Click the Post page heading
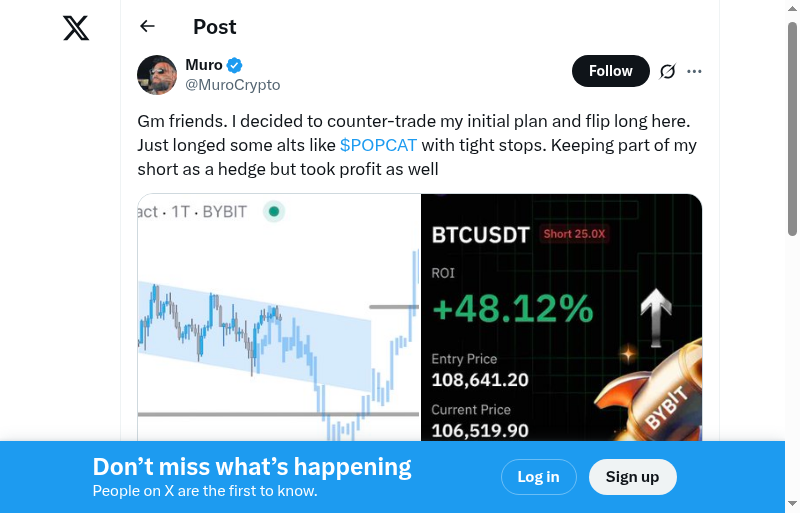The image size is (800, 513). click(215, 27)
